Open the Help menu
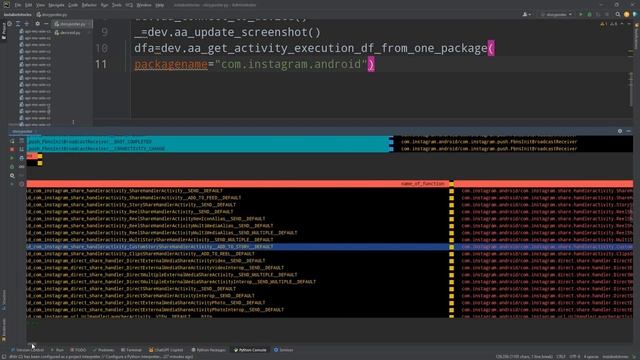The image size is (640, 360). (x=160, y=5)
